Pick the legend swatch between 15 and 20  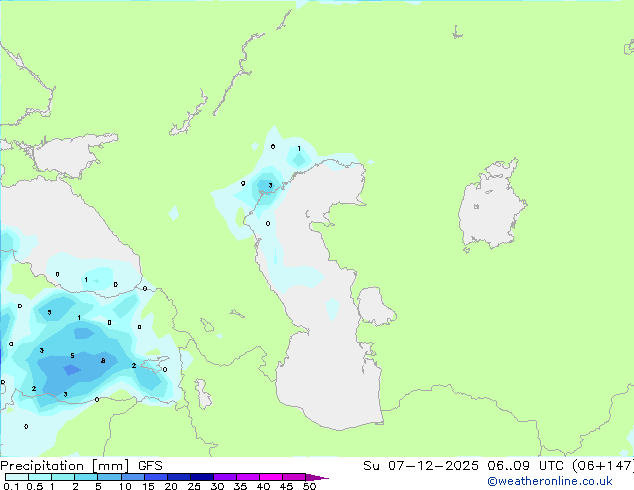click(x=156, y=477)
